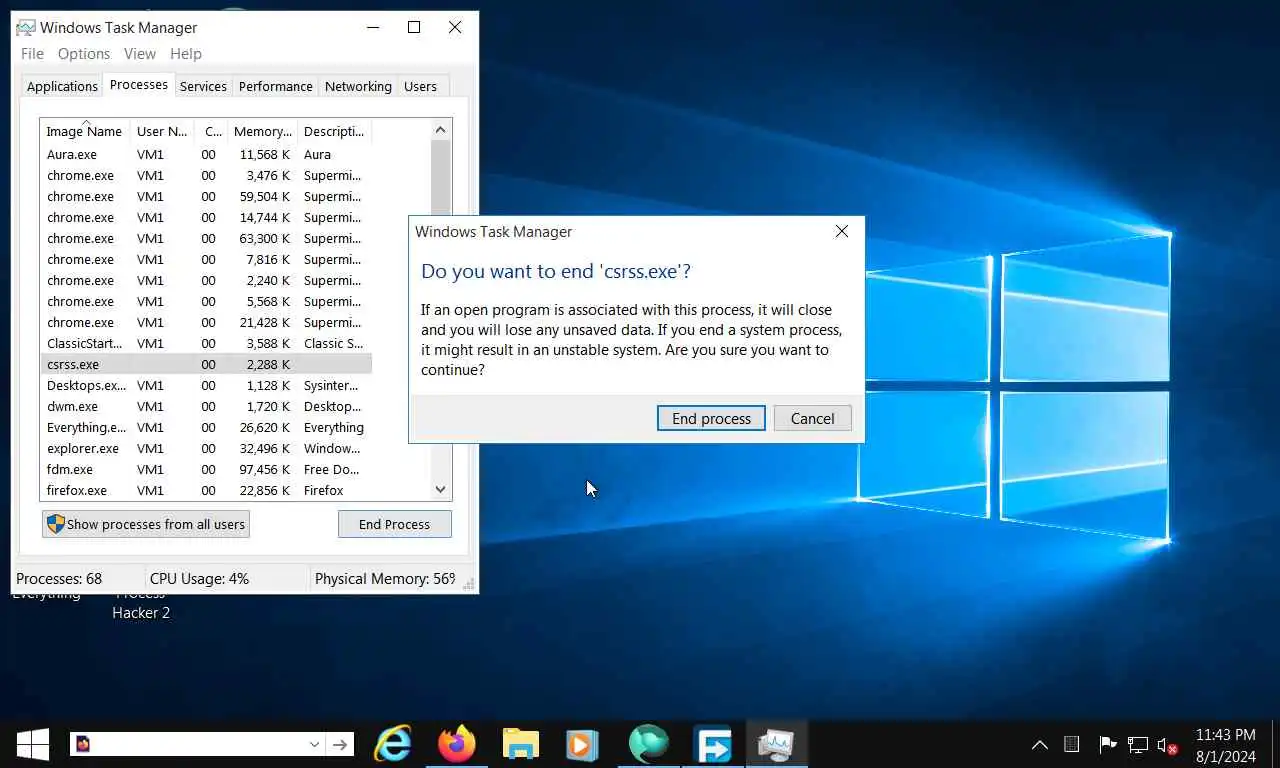Click the icon inside taskbar address box
The image size is (1280, 768).
(83, 744)
